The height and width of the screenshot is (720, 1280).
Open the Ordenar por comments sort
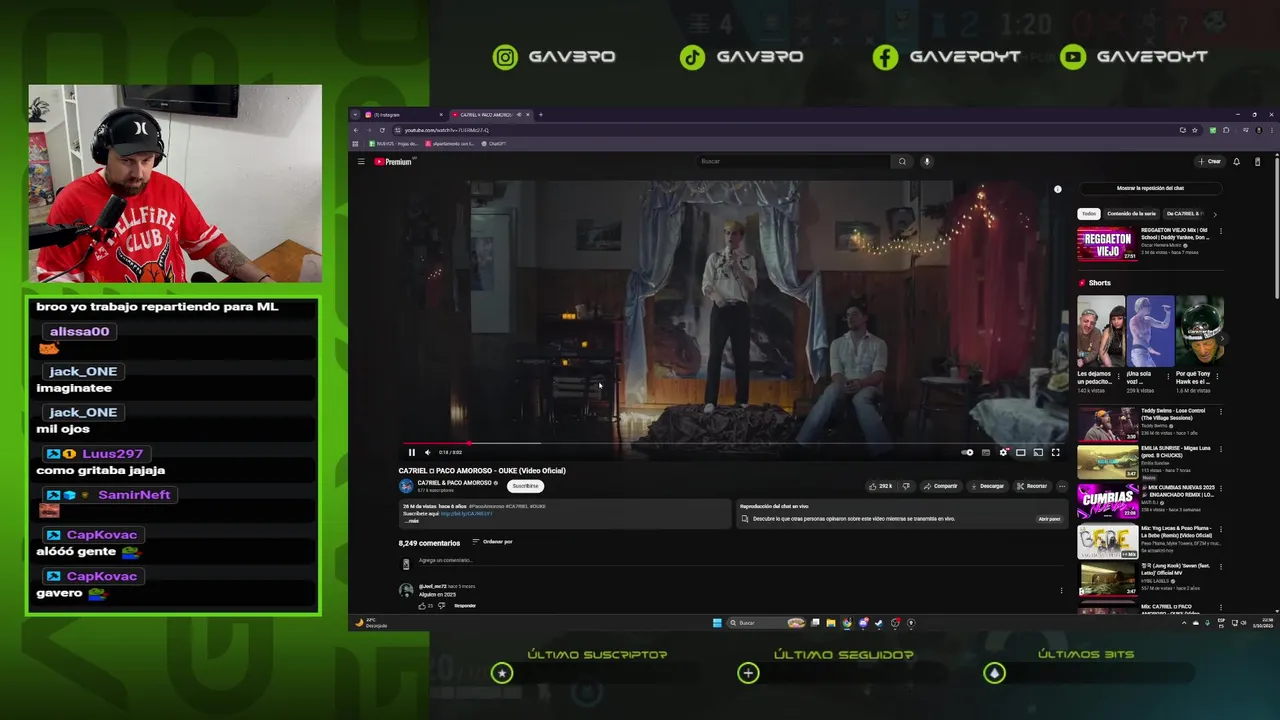tap(492, 542)
